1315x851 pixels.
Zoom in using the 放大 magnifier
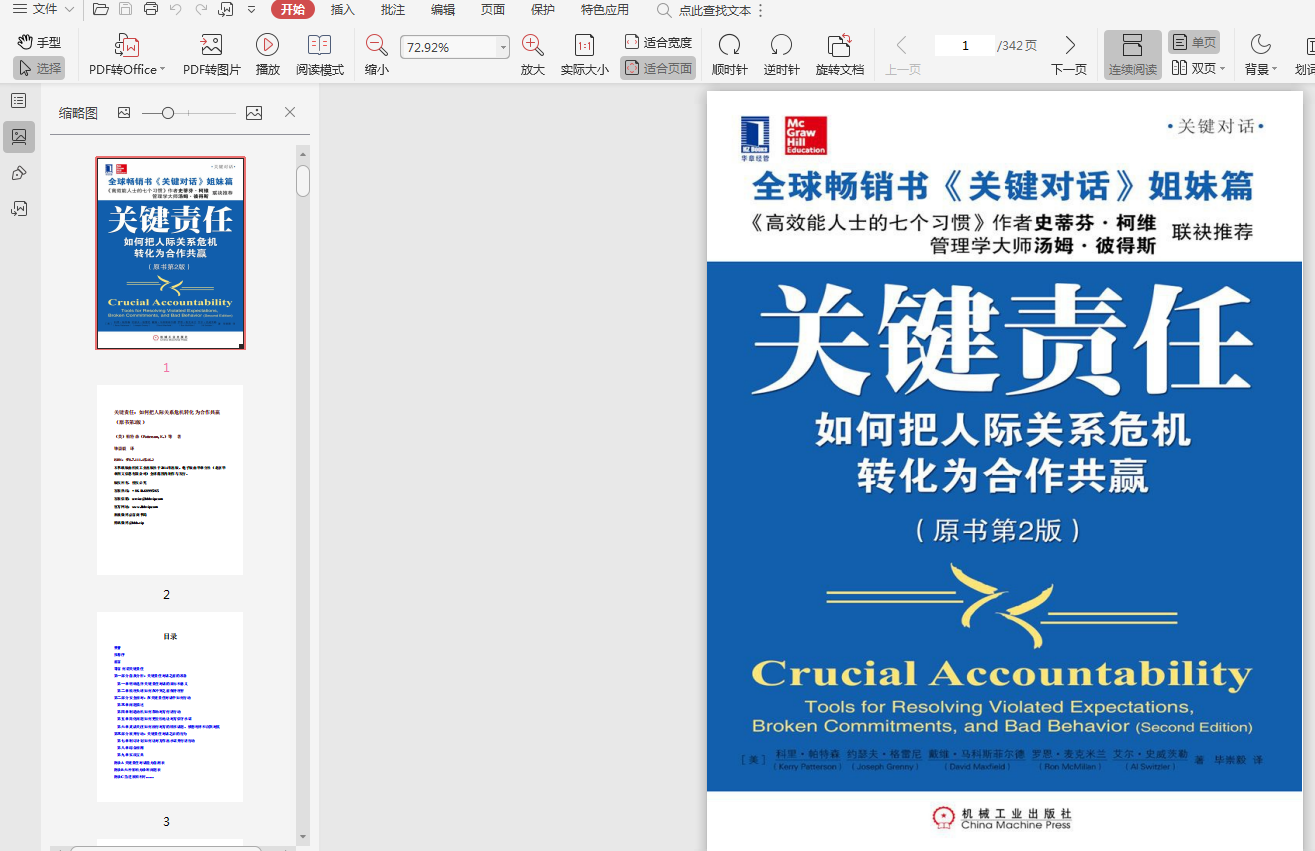tap(533, 55)
